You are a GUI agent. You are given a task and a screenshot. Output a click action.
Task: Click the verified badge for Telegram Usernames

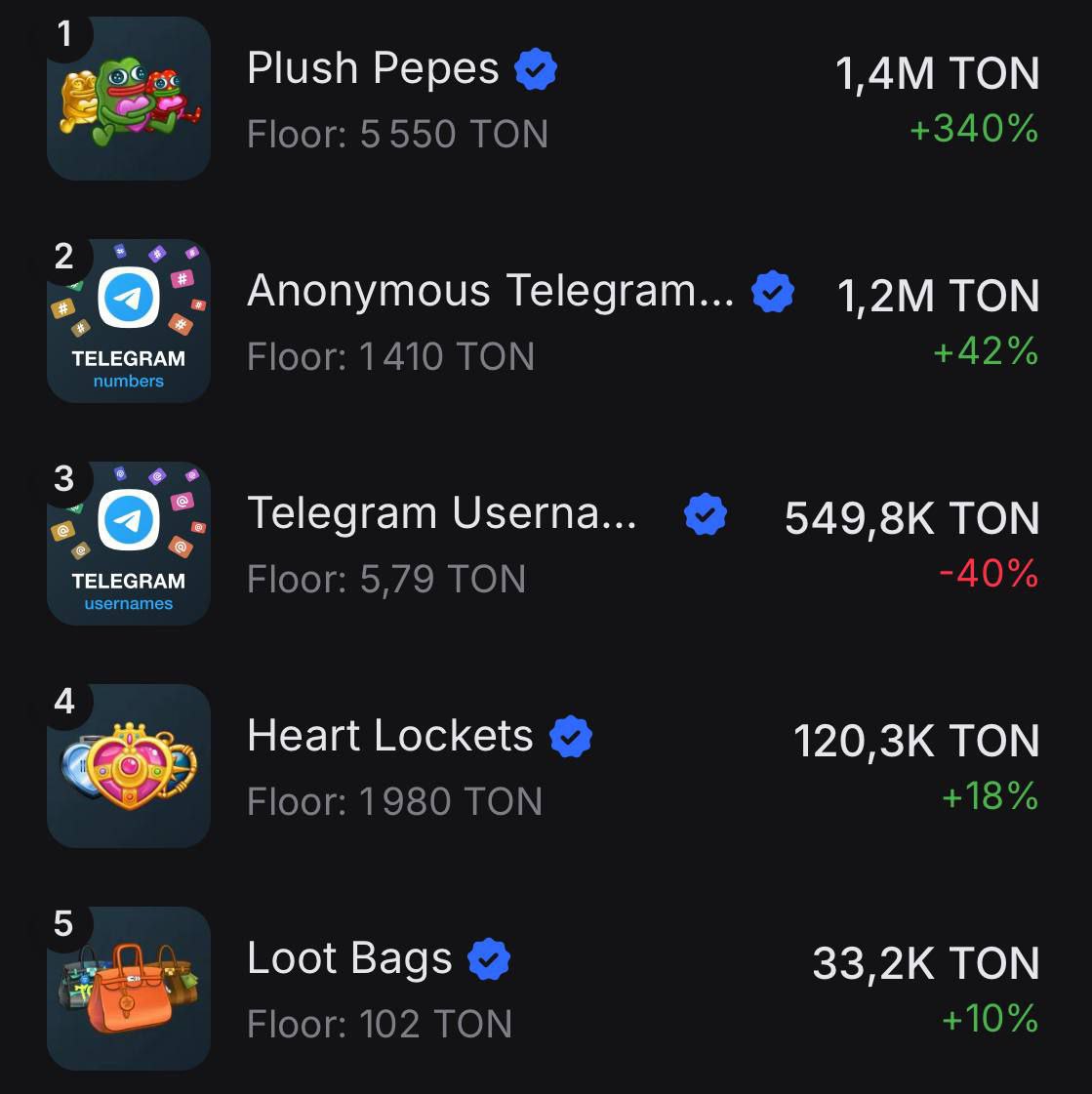705,514
